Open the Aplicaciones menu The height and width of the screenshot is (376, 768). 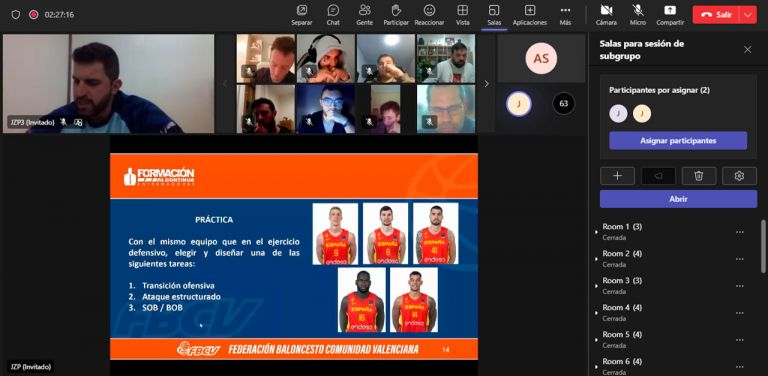pyautogui.click(x=529, y=15)
